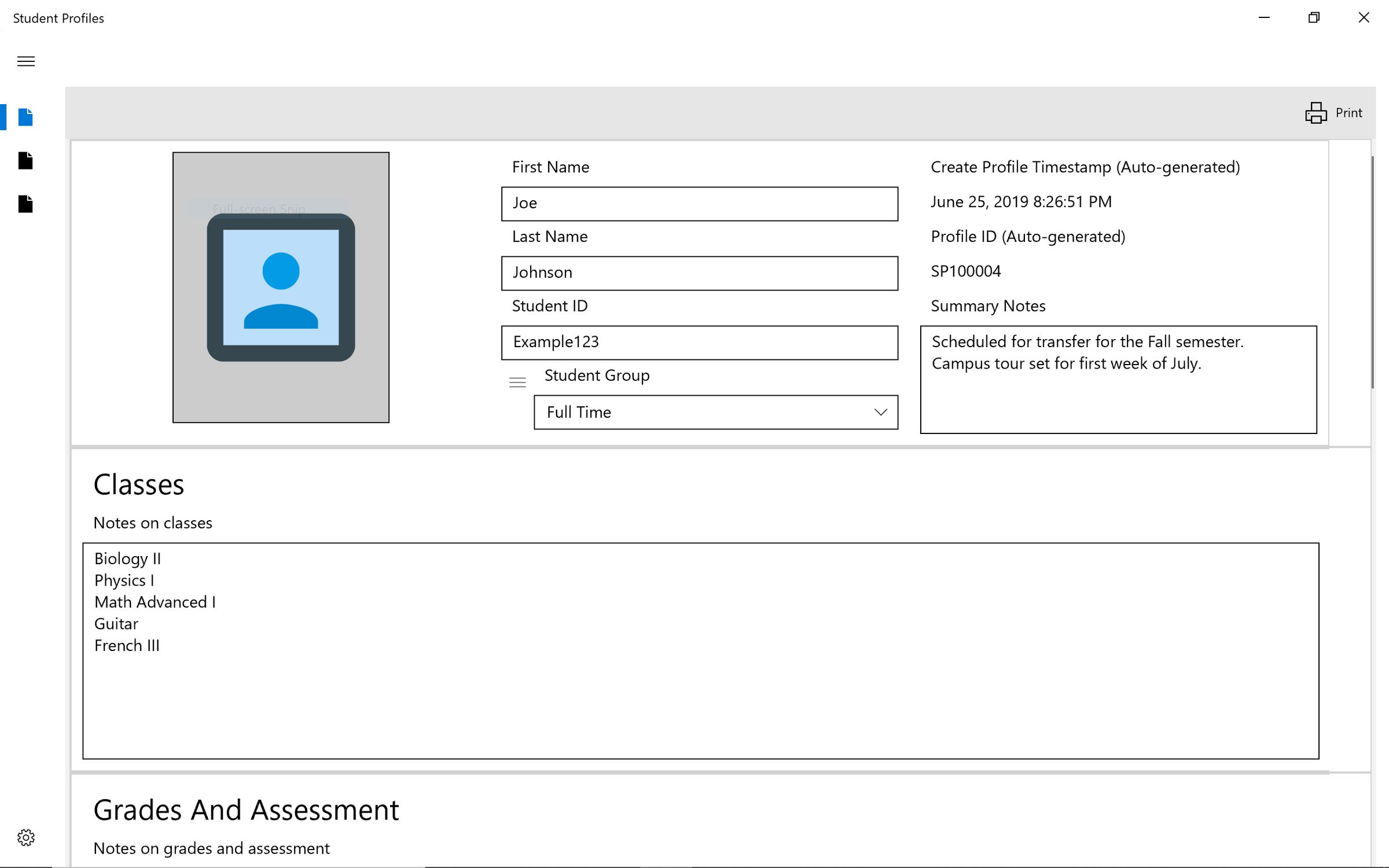The height and width of the screenshot is (868, 1389).
Task: Open the third profile document in sidebar
Action: click(25, 204)
